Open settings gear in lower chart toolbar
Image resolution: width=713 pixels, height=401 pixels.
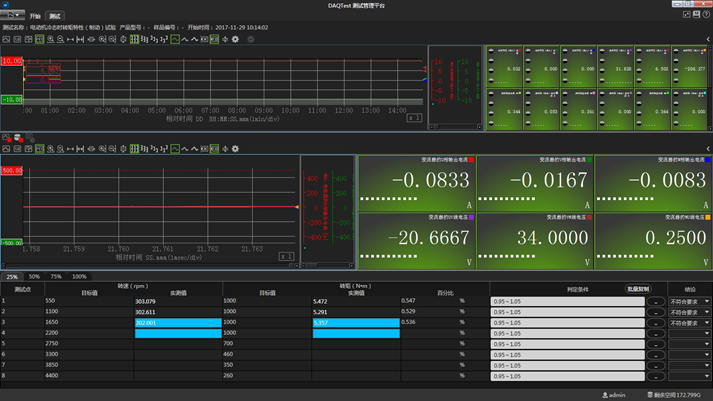coord(235,149)
